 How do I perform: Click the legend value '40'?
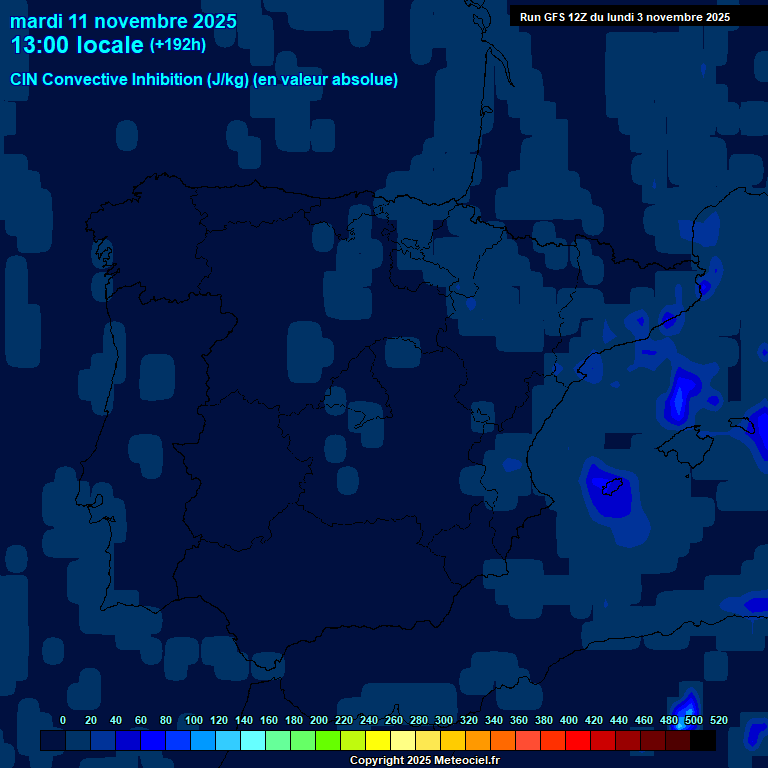pyautogui.click(x=116, y=720)
